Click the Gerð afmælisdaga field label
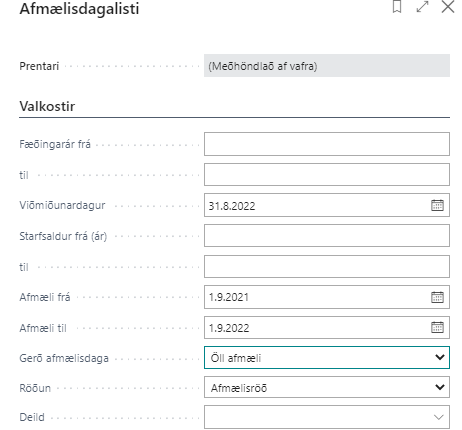 tap(64, 358)
